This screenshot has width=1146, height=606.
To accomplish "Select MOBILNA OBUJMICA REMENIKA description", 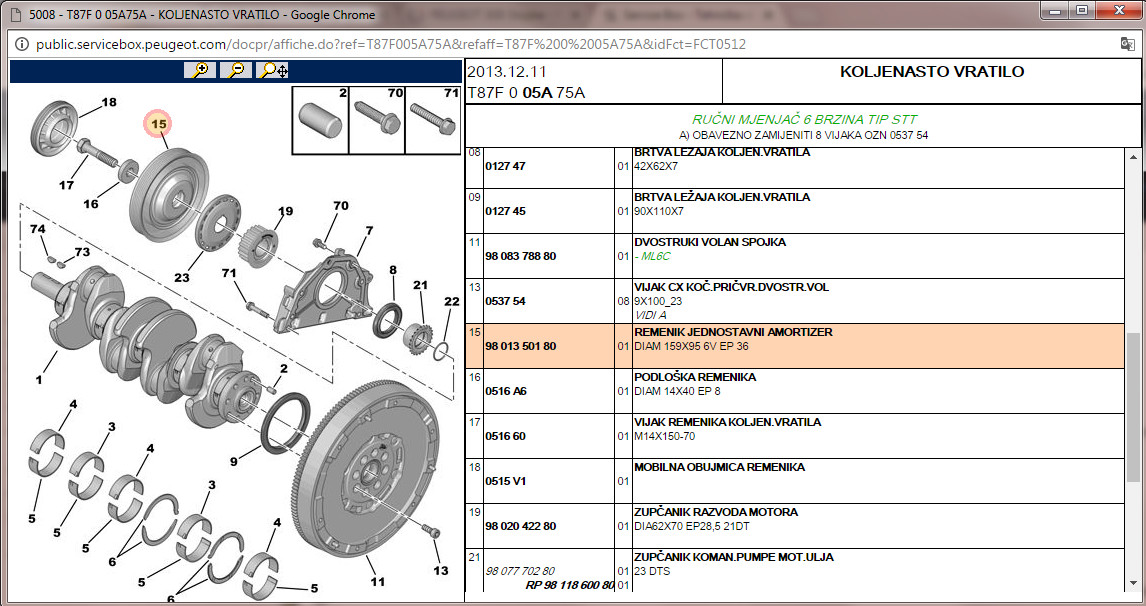I will (719, 467).
